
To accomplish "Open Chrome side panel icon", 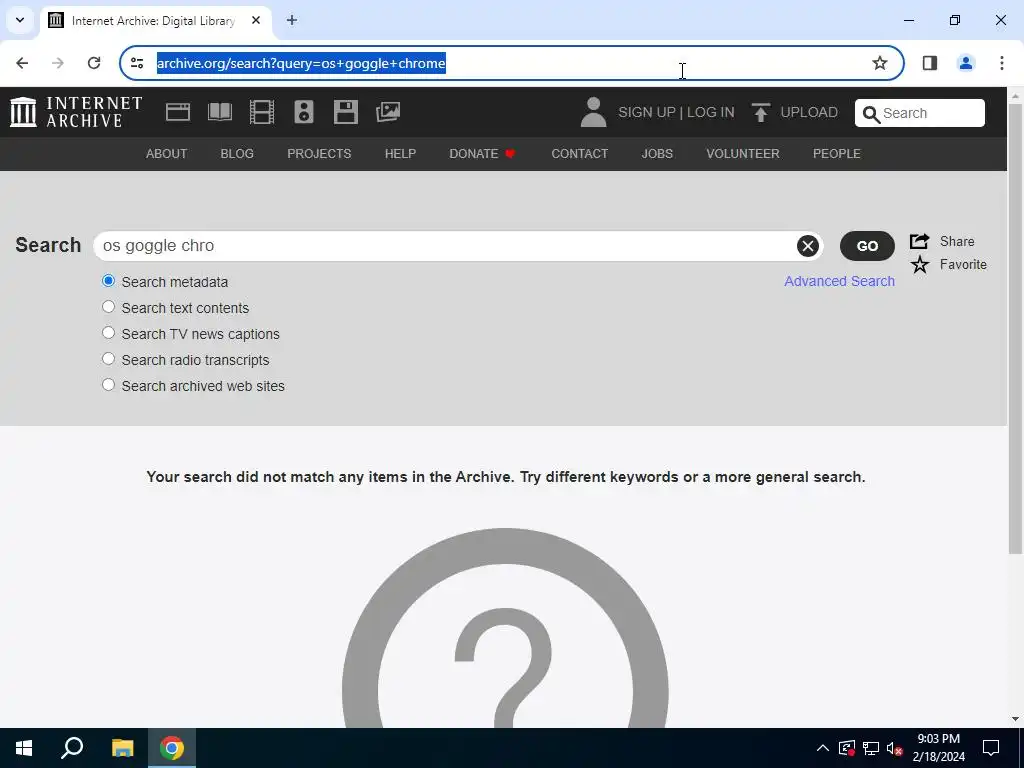I will point(929,63).
